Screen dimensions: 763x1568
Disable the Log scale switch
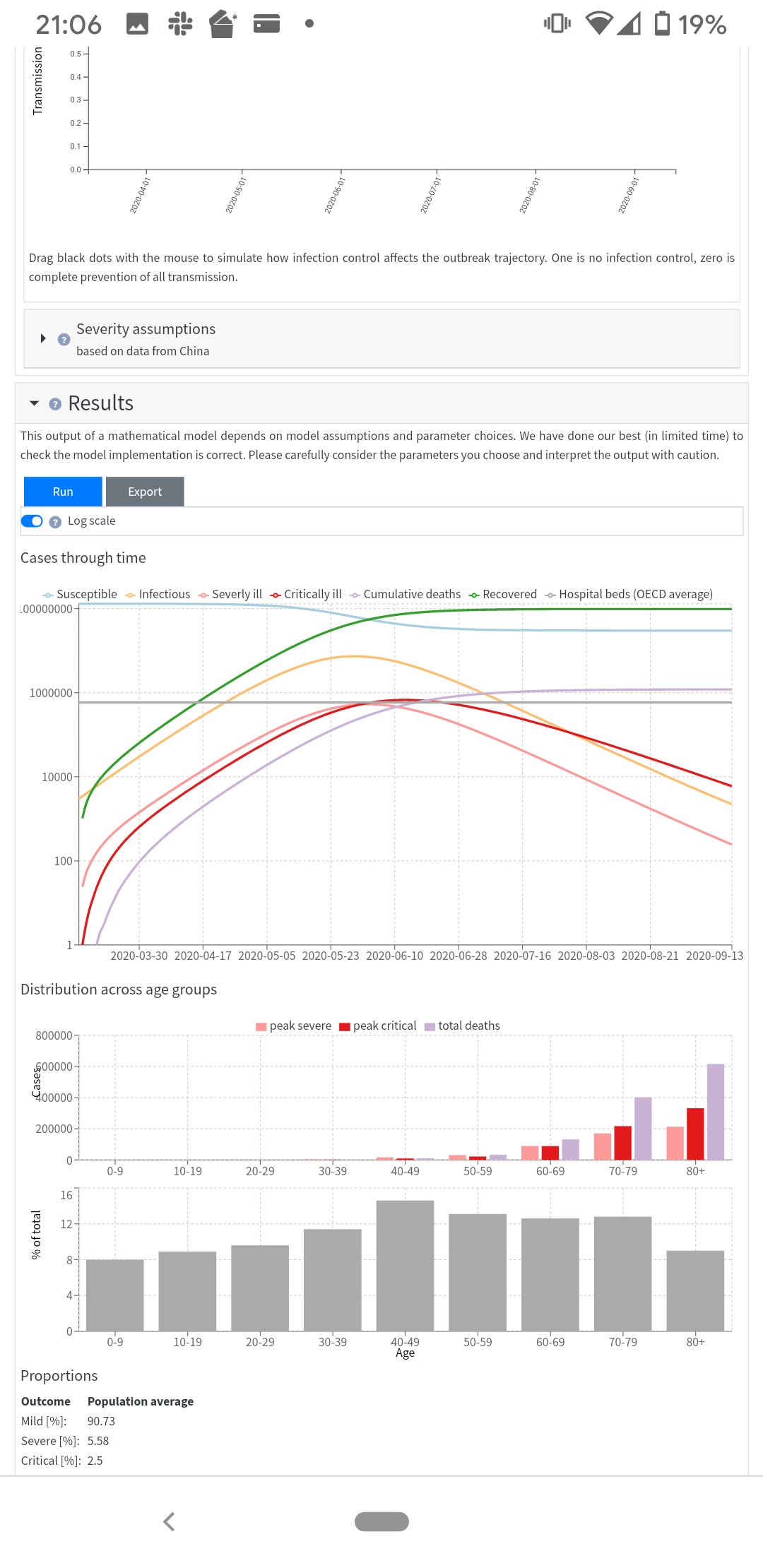pos(32,521)
